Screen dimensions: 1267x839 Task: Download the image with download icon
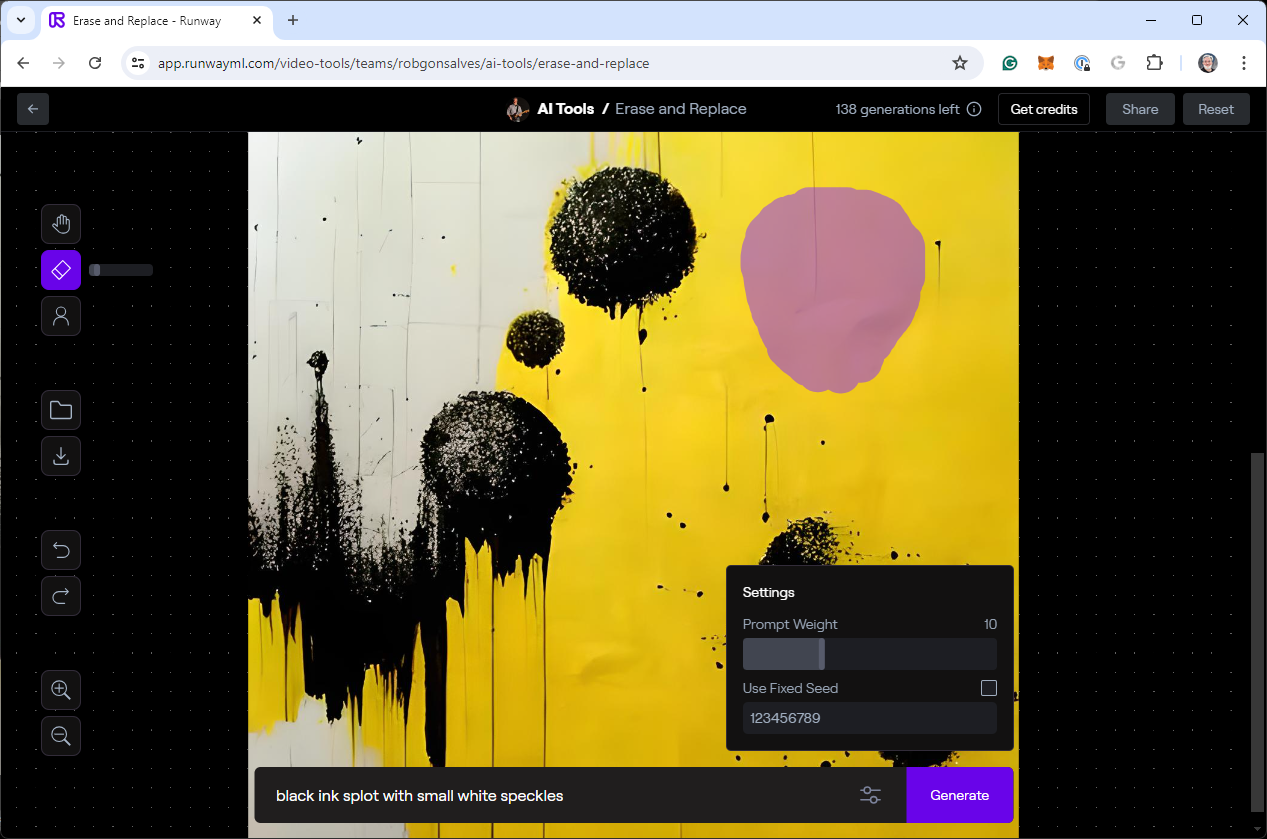tap(61, 456)
